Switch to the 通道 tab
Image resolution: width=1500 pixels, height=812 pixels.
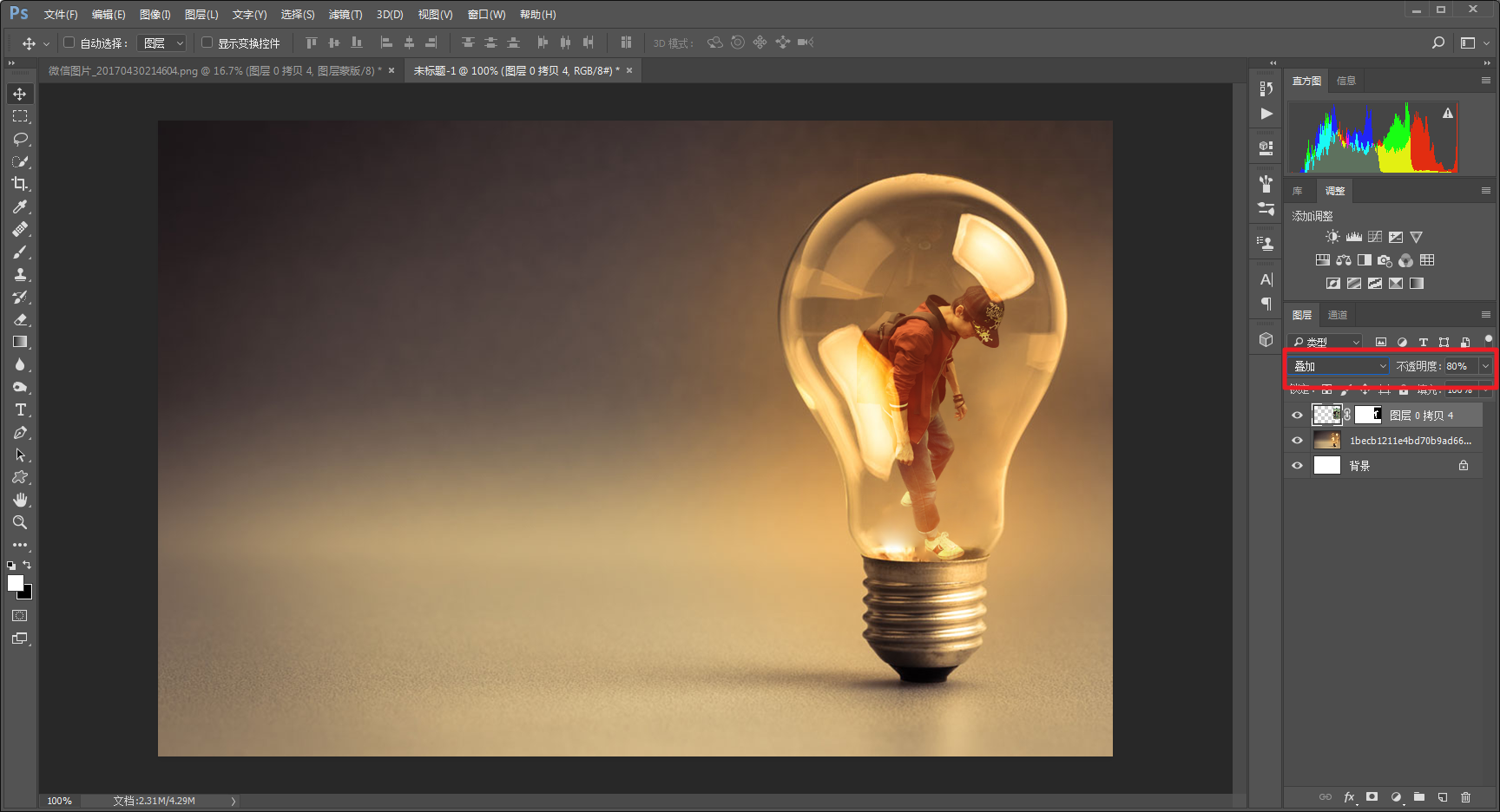tap(1338, 315)
